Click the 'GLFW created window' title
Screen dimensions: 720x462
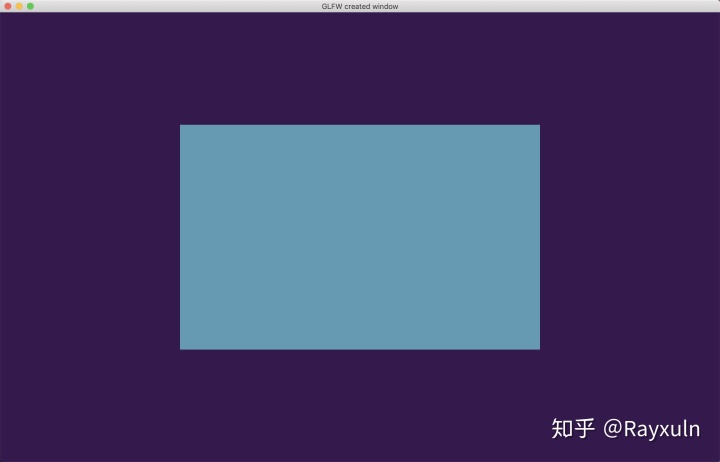point(360,6)
